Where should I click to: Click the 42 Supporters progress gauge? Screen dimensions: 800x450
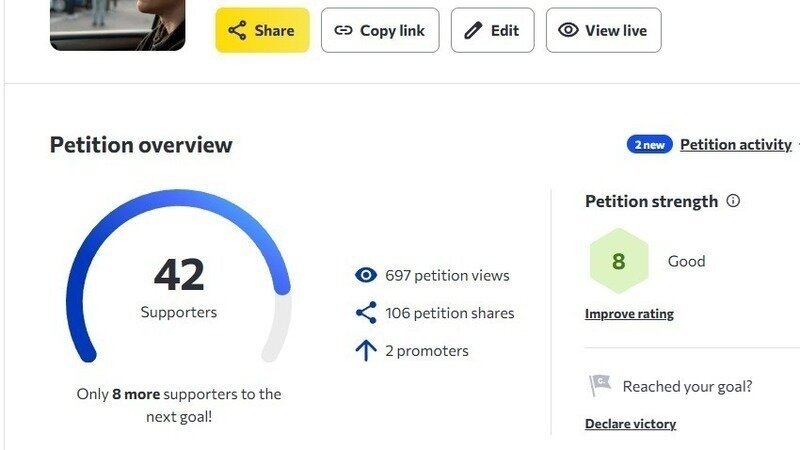(179, 276)
